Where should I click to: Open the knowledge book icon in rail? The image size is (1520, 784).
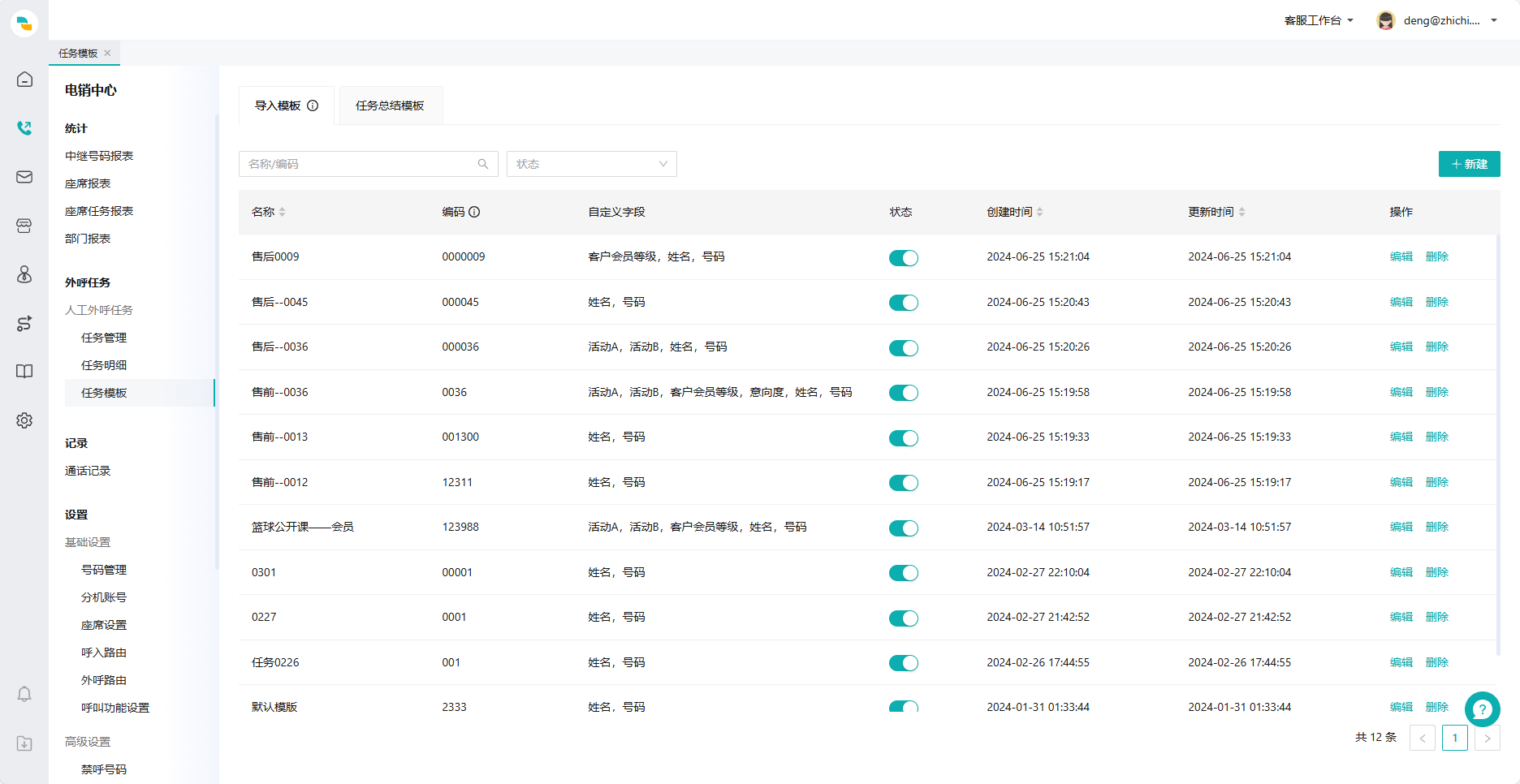point(24,372)
